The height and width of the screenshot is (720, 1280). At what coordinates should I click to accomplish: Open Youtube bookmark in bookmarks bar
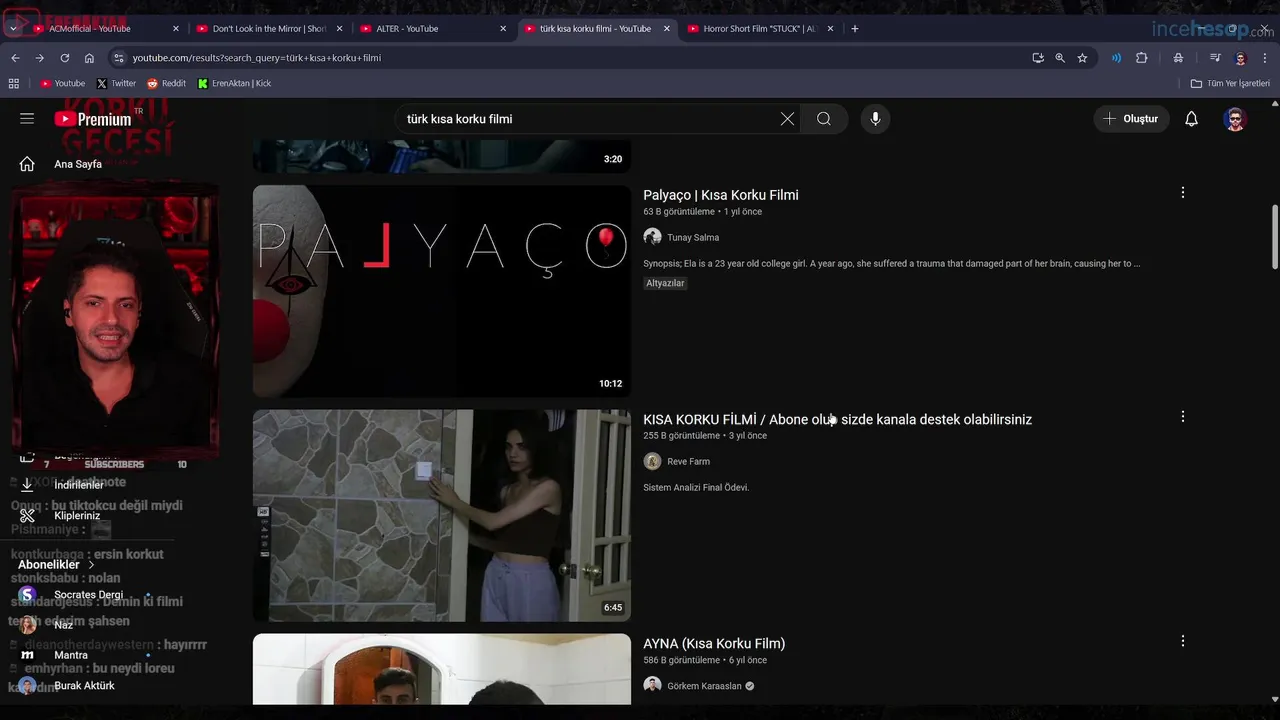pos(62,83)
